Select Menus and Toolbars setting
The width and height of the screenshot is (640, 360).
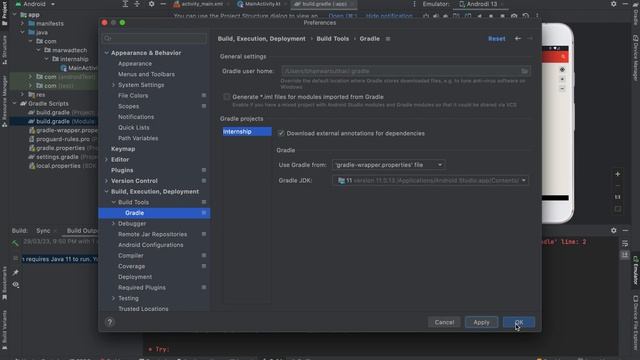(x=146, y=74)
